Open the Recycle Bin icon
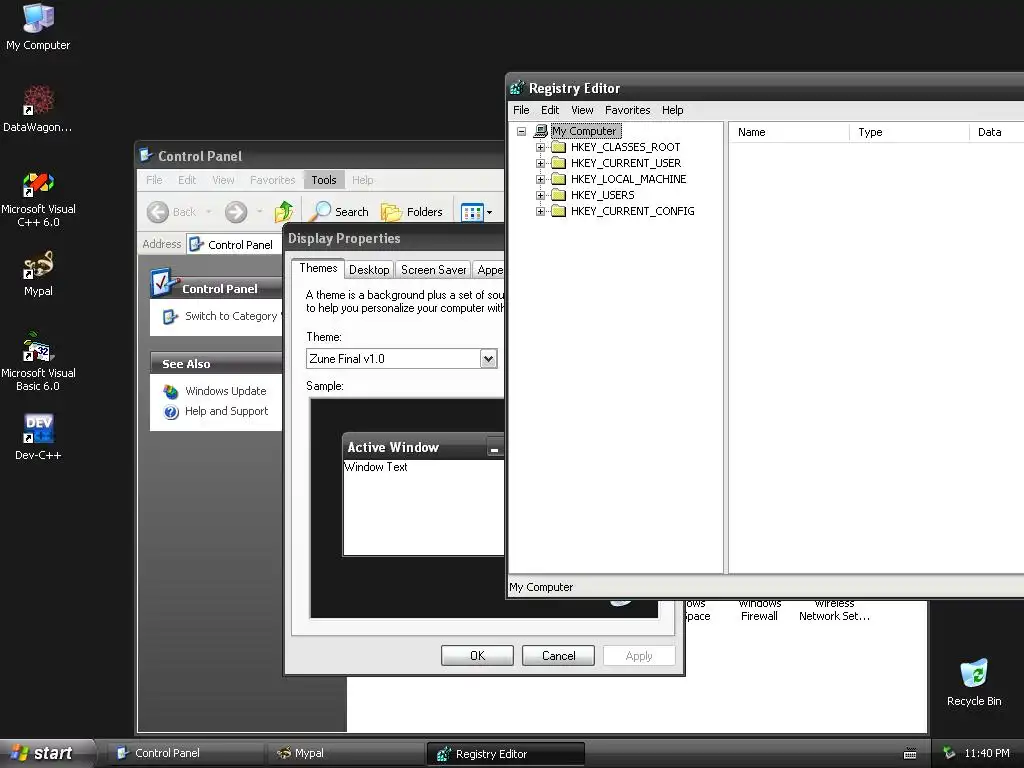 [x=974, y=682]
